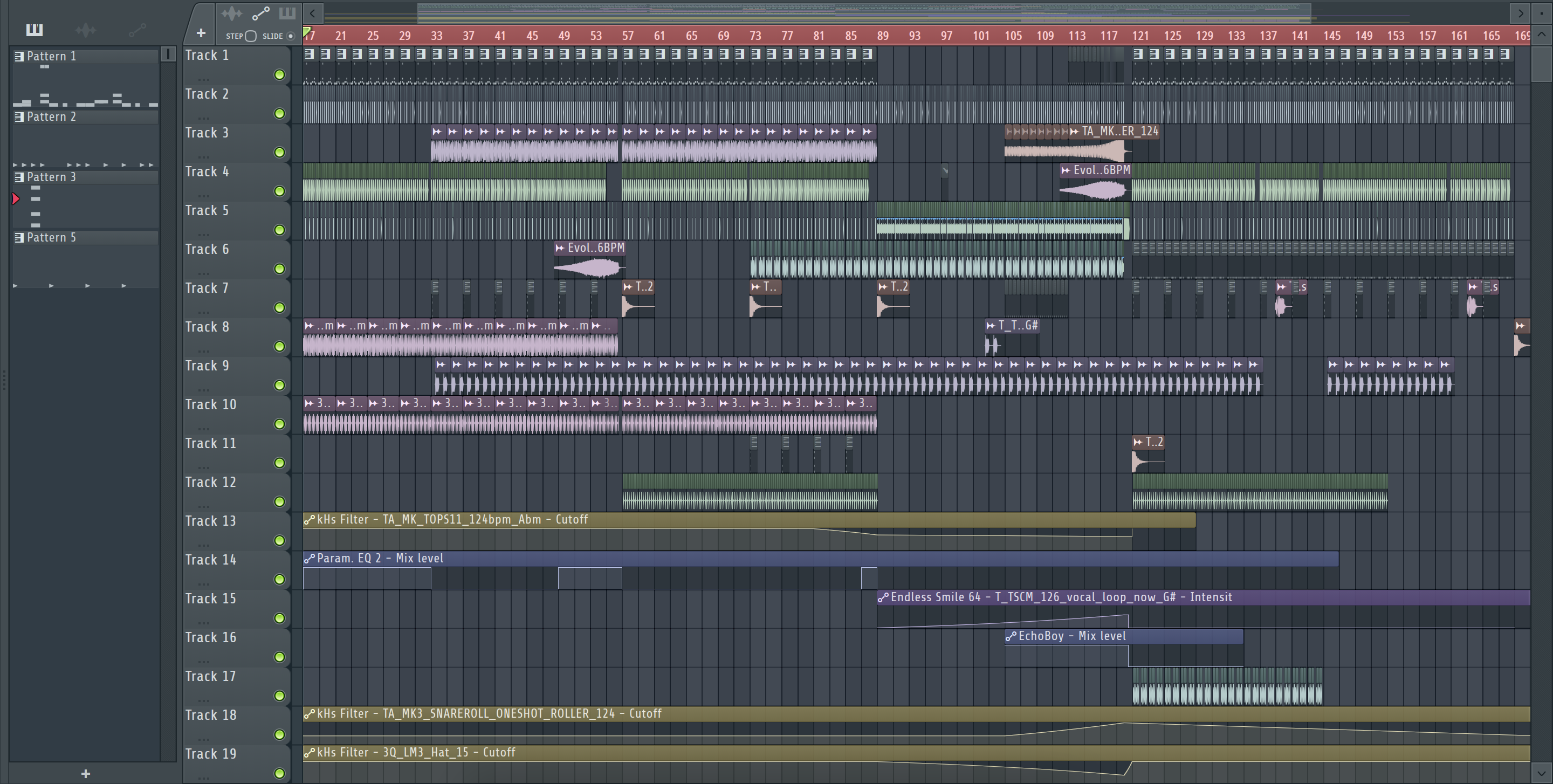Image resolution: width=1553 pixels, height=784 pixels.
Task: Open first T..2 clip menu on Track 7
Action: tap(628, 287)
